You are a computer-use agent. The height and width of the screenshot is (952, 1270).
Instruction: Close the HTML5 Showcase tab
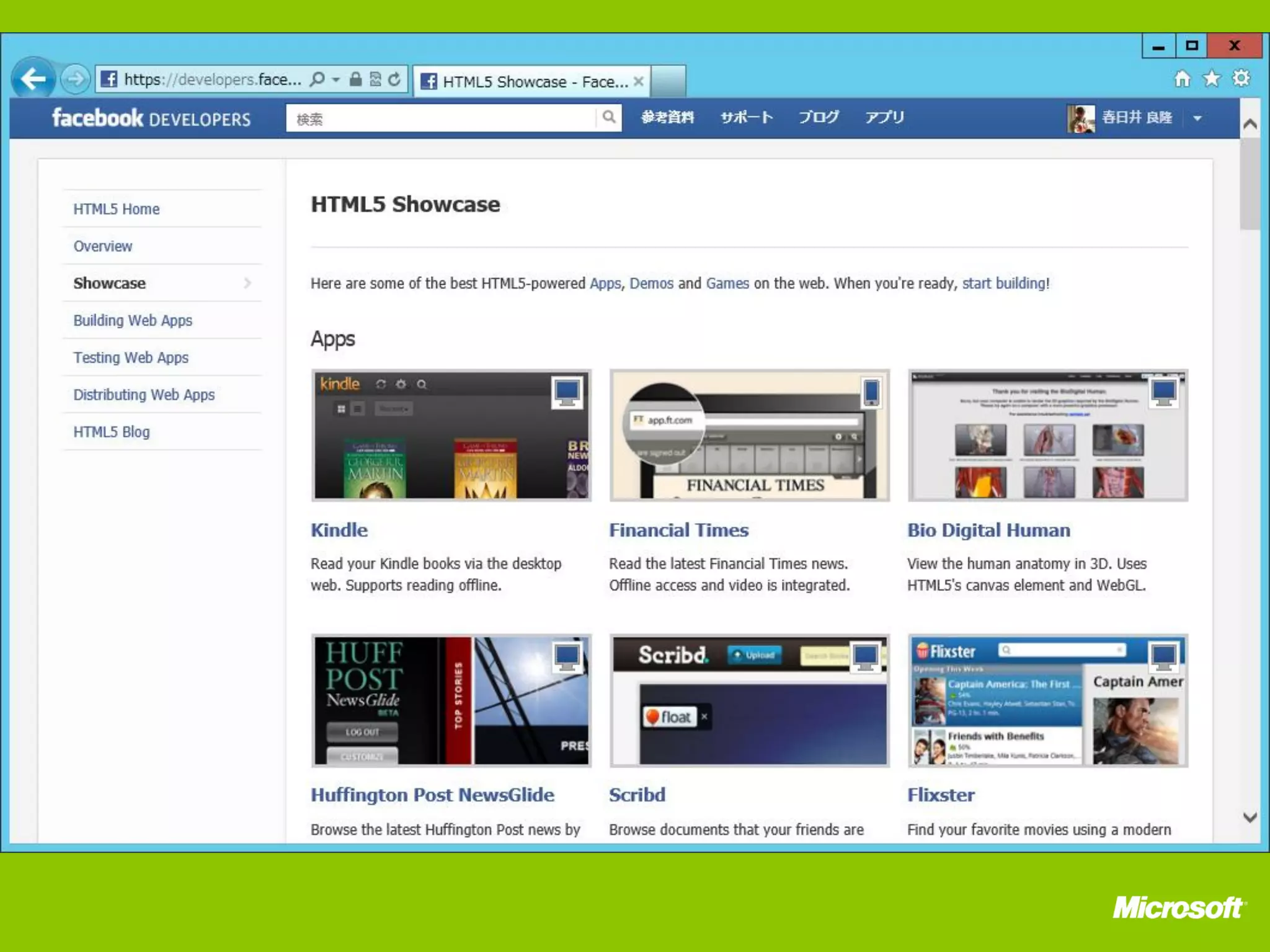point(638,81)
